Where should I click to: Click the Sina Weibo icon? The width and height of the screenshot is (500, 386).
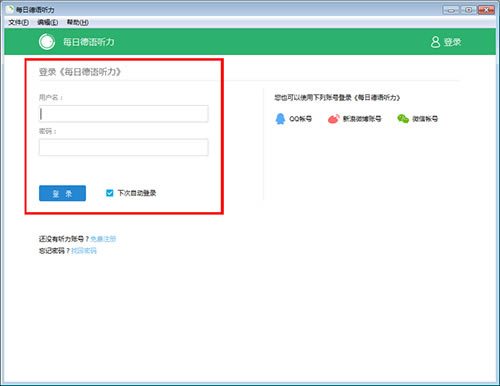coord(334,119)
